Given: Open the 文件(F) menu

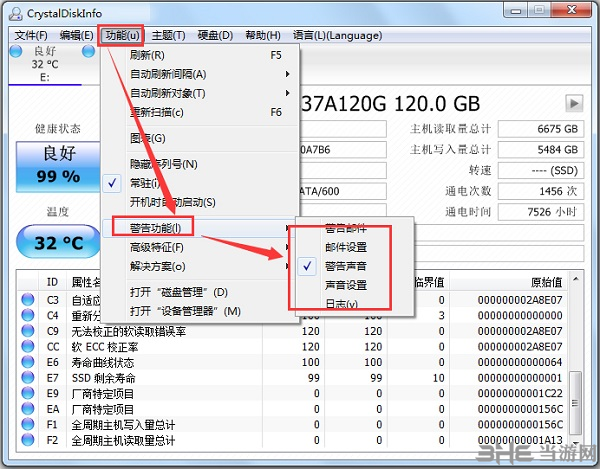Looking at the screenshot, I should point(31,36).
